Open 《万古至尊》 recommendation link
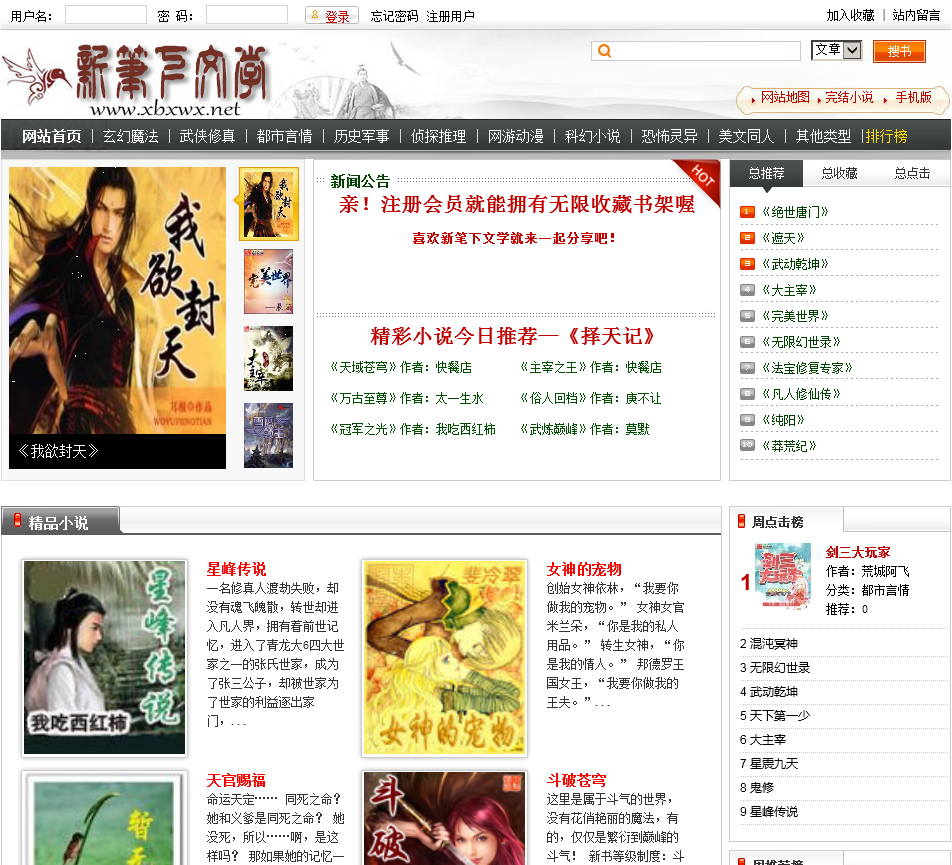 click(x=363, y=398)
